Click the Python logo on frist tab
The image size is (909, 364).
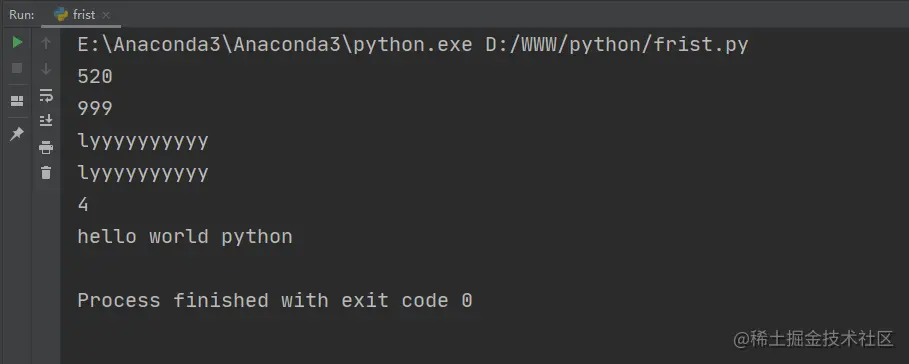tap(61, 14)
